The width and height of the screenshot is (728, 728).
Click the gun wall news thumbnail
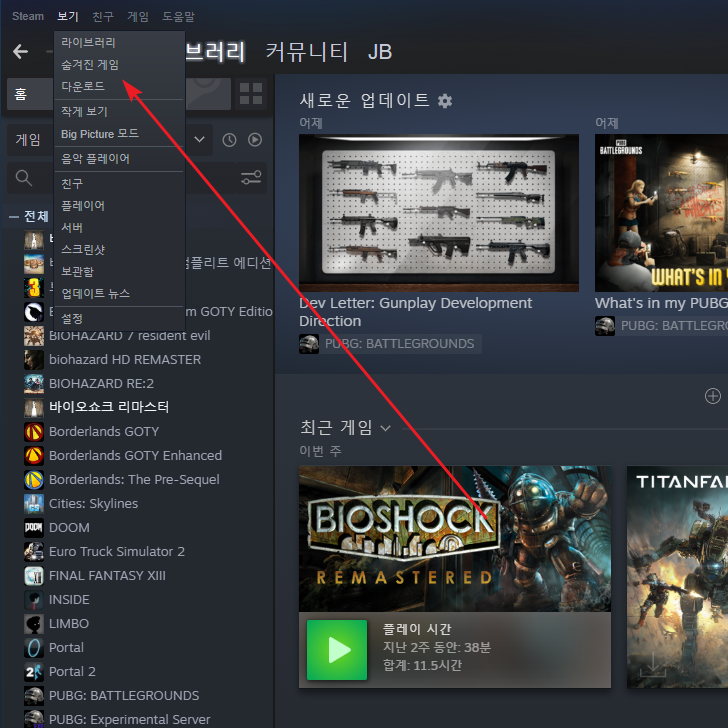tap(439, 213)
